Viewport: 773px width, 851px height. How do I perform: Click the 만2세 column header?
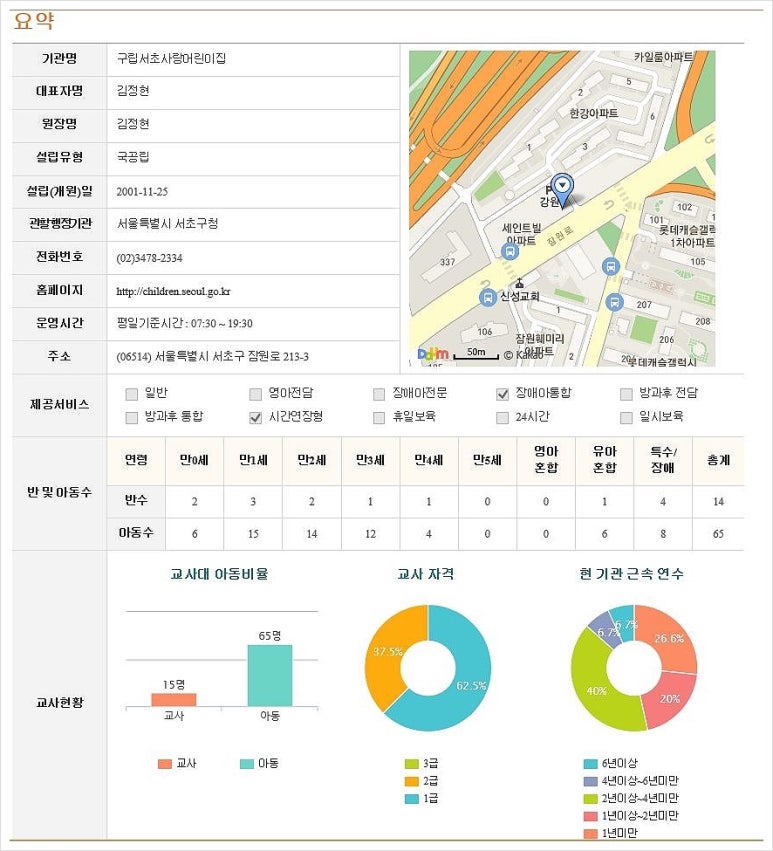(x=312, y=460)
